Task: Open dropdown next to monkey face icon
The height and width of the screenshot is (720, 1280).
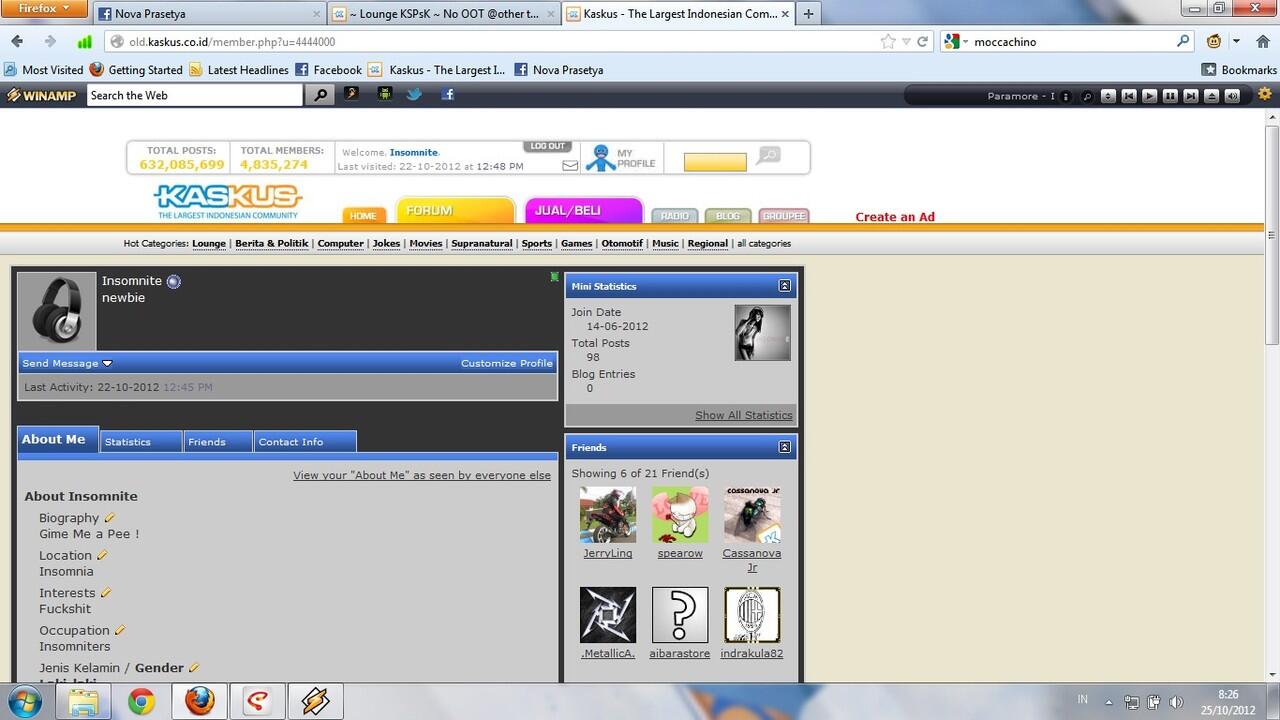Action: click(x=1237, y=42)
